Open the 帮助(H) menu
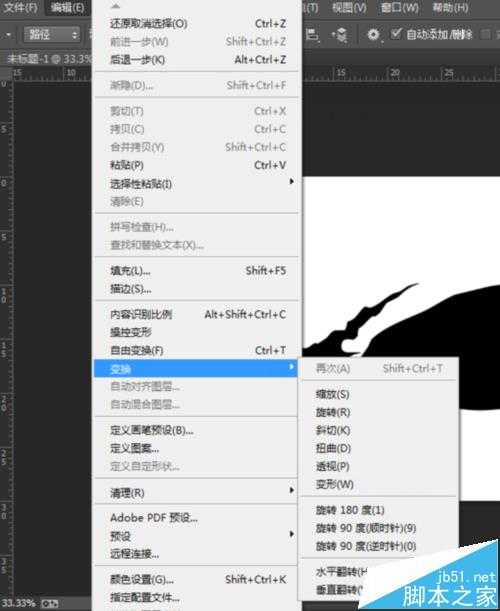The height and width of the screenshot is (611, 500). coord(450,7)
